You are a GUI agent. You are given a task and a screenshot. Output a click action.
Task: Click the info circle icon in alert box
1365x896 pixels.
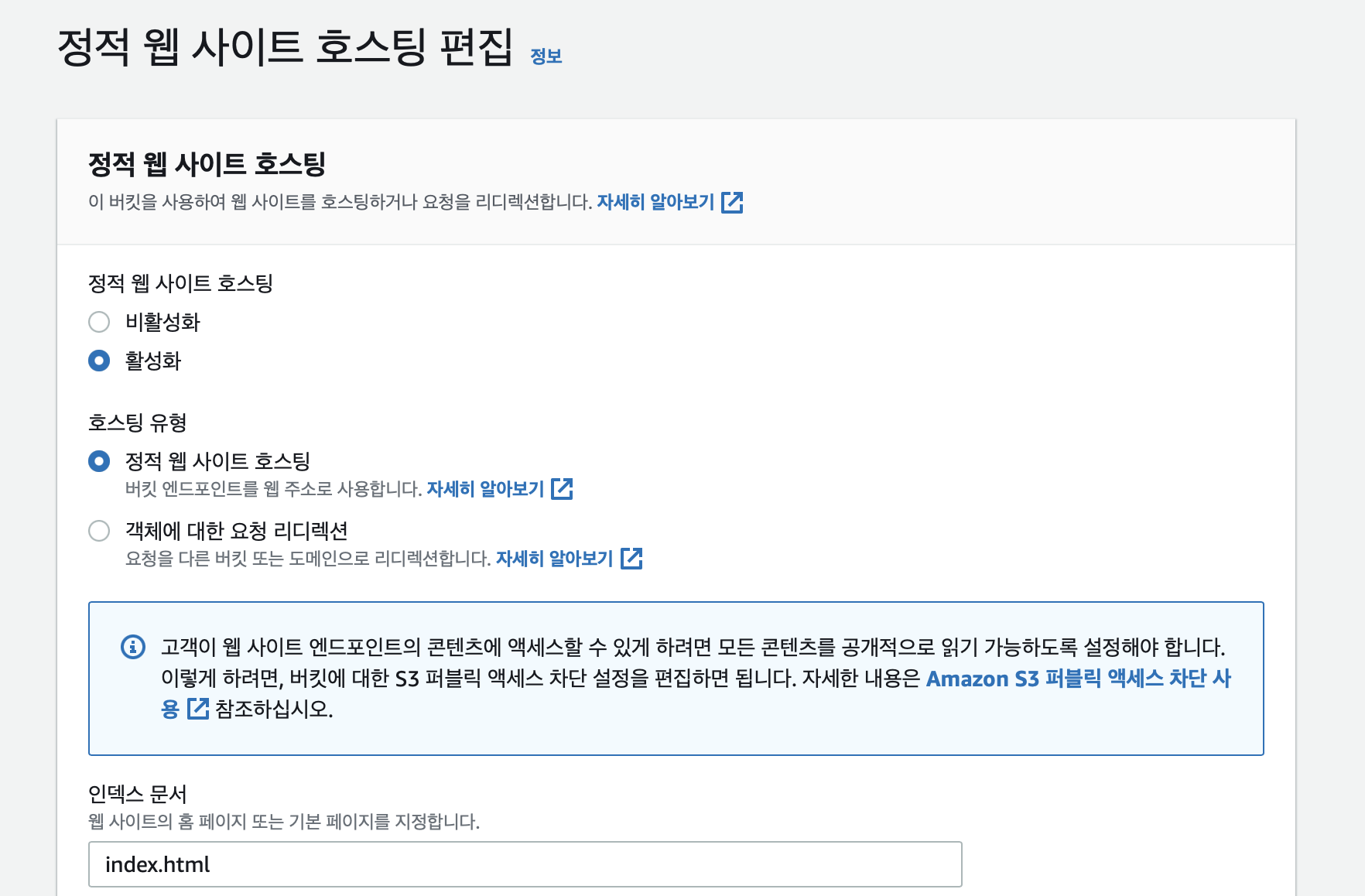coord(133,647)
